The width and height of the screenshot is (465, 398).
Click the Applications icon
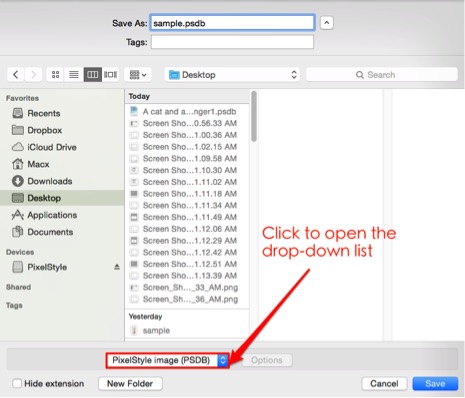[18, 215]
